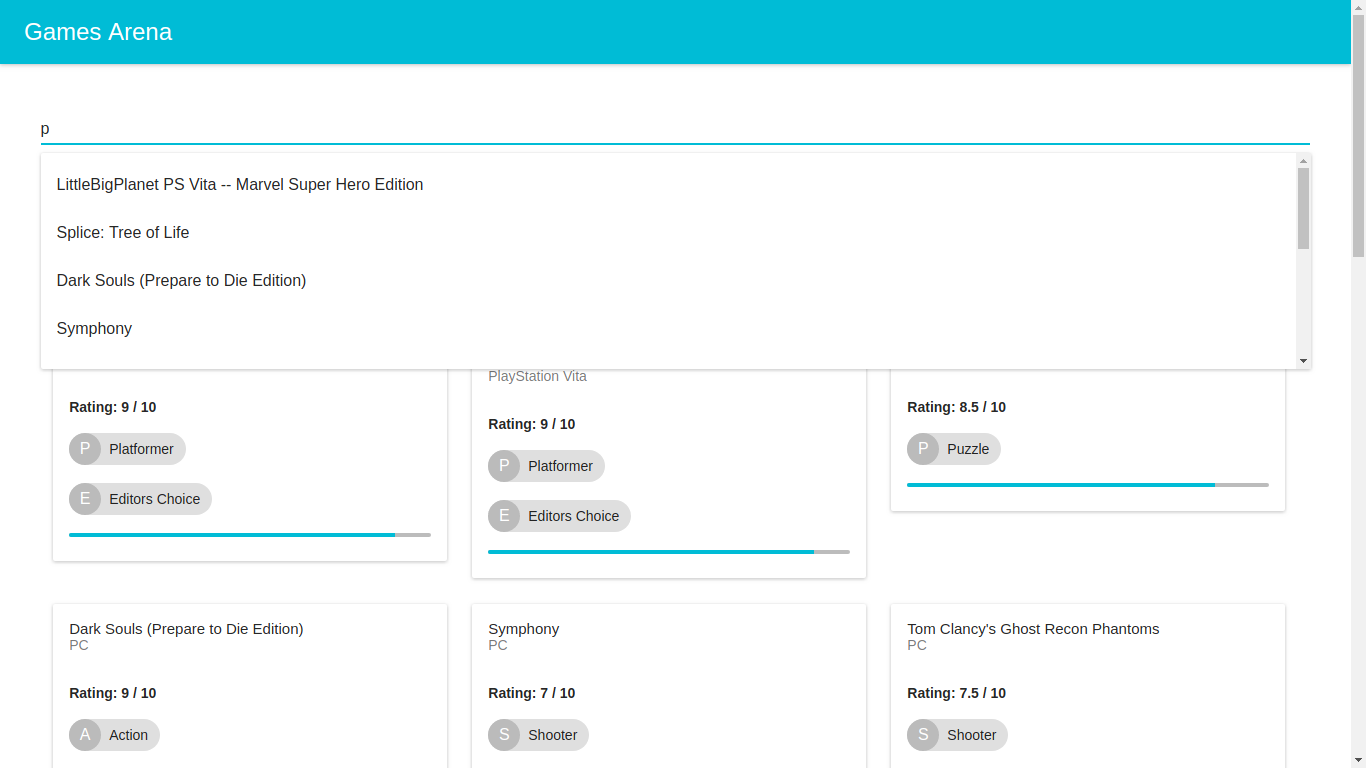1366x768 pixels.
Task: Click the dropdown list's scroll-down arrow
Action: pos(1303,361)
